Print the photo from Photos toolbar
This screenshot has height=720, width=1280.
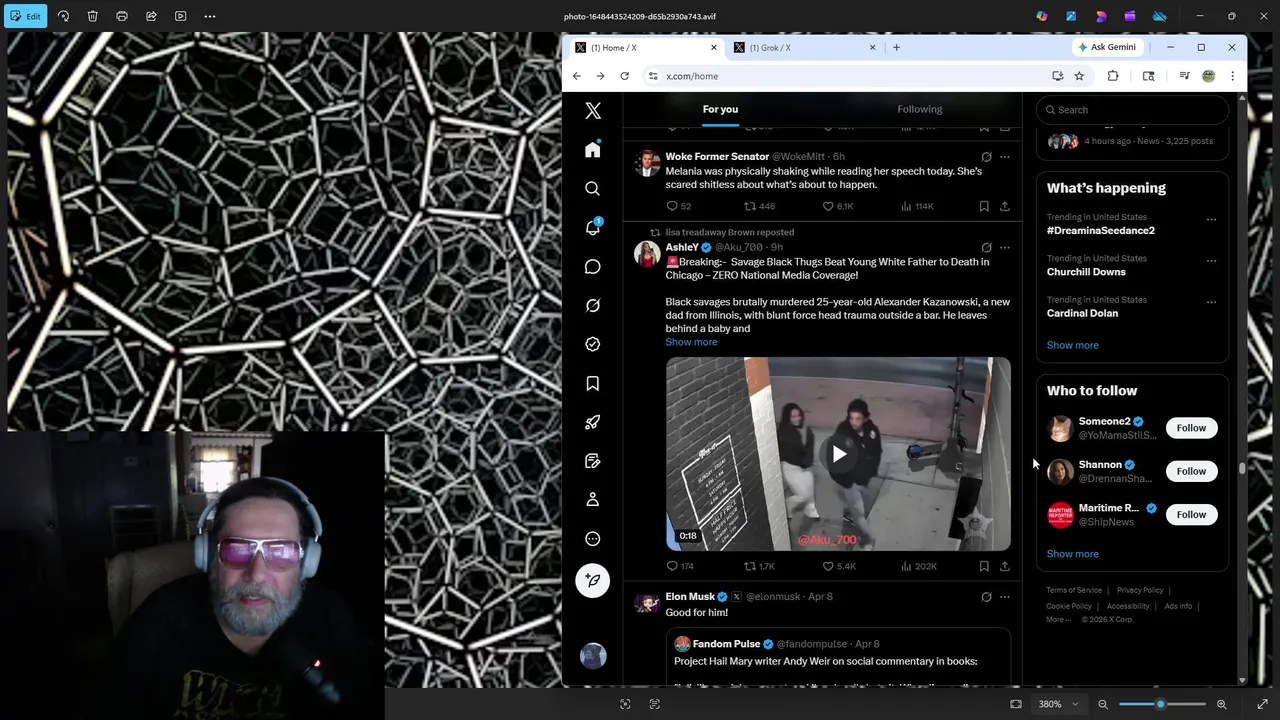click(122, 16)
